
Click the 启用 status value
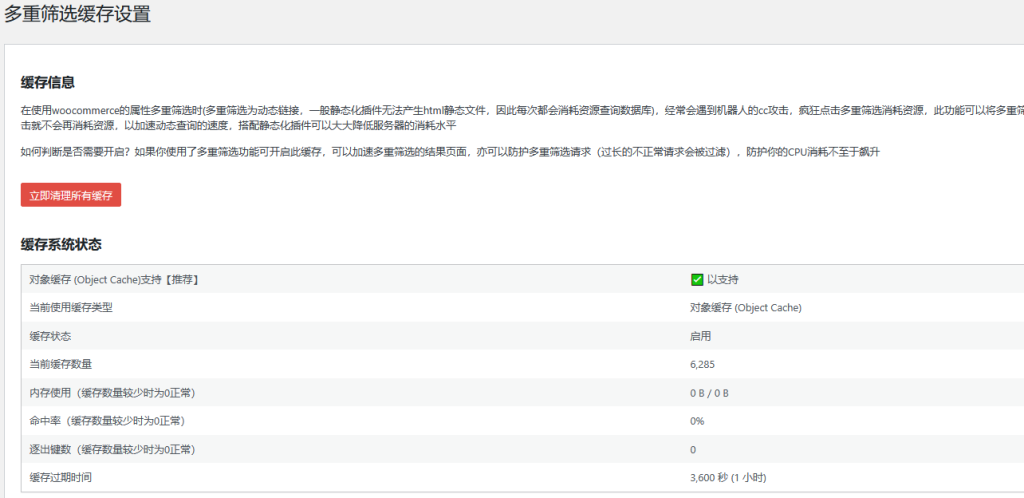tap(701, 336)
